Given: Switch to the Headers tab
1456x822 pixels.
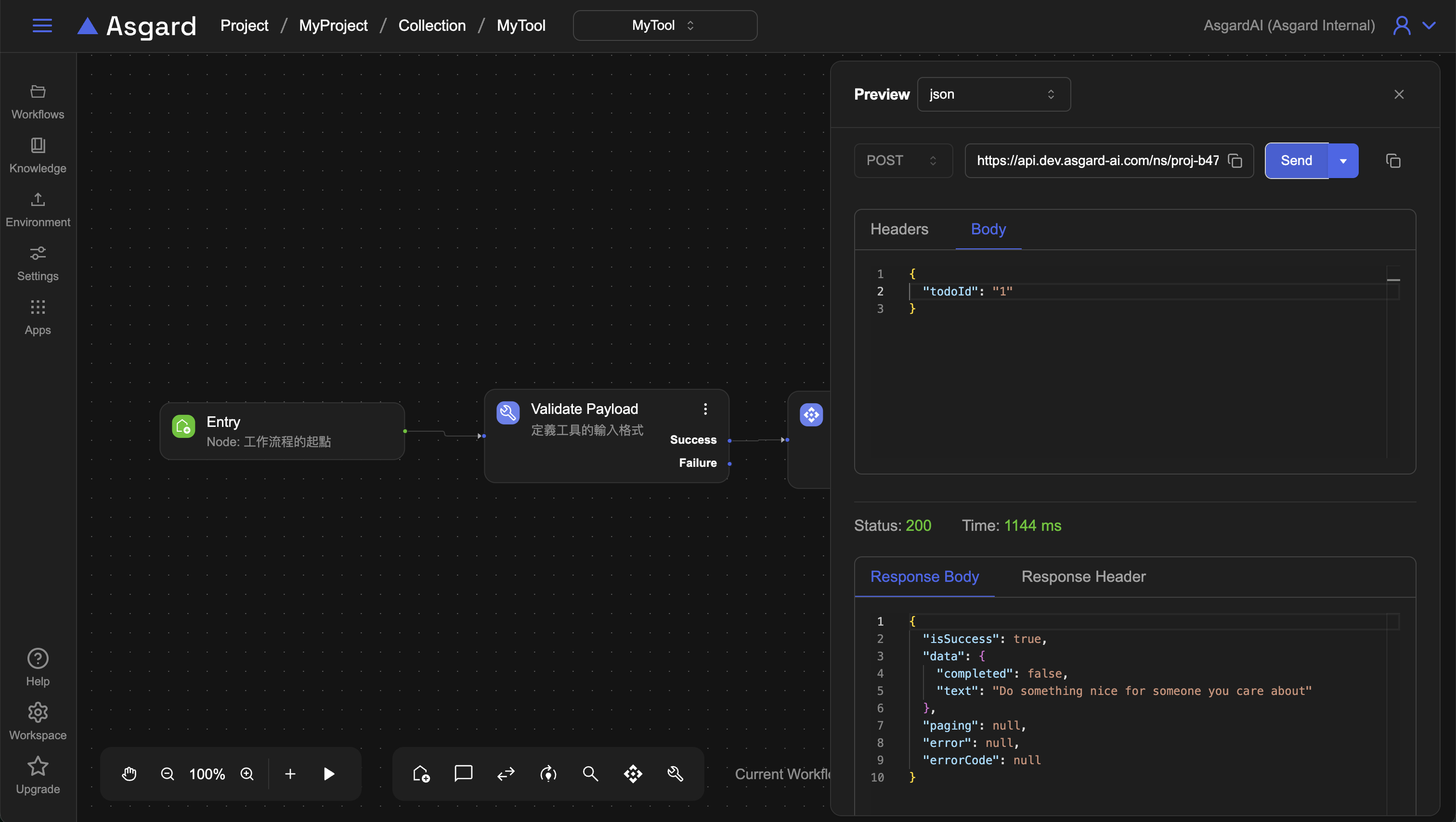Looking at the screenshot, I should [x=899, y=230].
